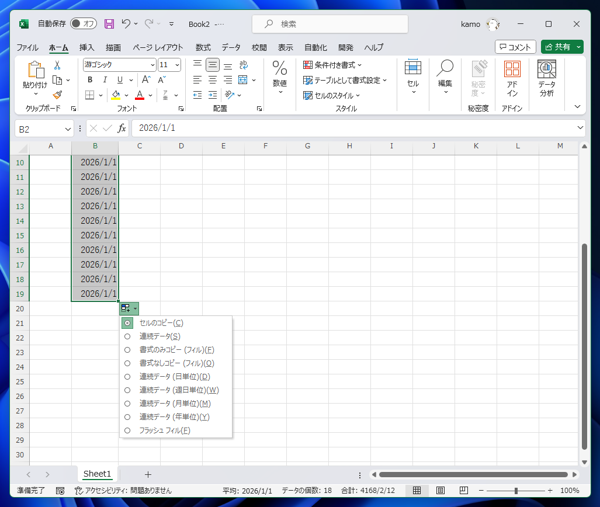Open the font name dropdown
Viewport: 600px width, 507px height.
pyautogui.click(x=152, y=65)
